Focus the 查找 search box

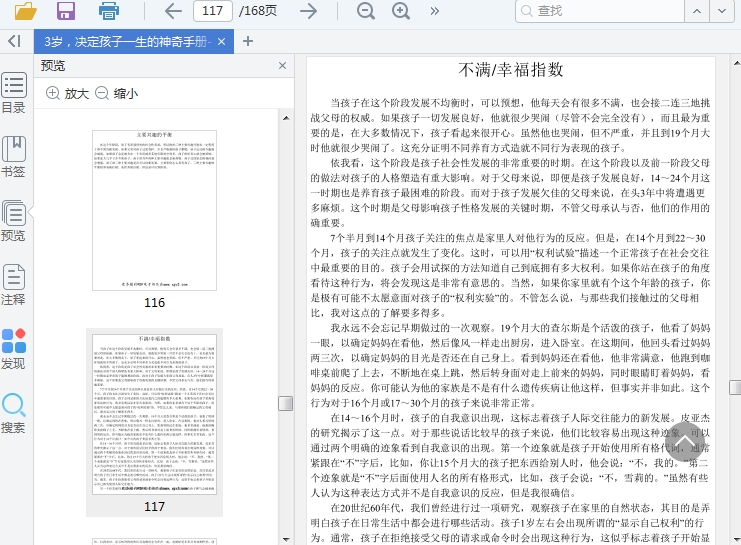pos(600,11)
